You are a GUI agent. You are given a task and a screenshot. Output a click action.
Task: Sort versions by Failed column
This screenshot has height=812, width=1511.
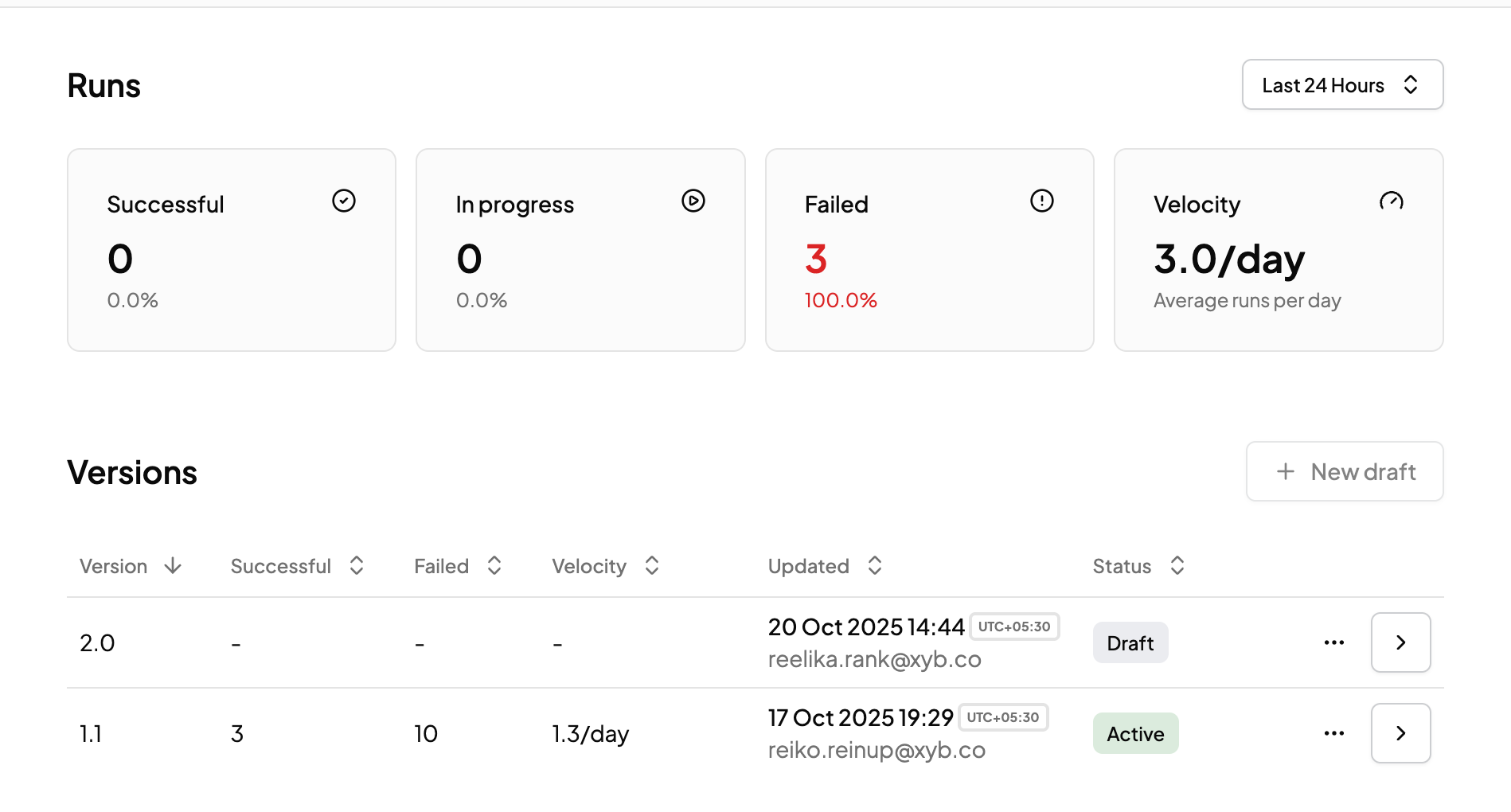click(x=458, y=566)
